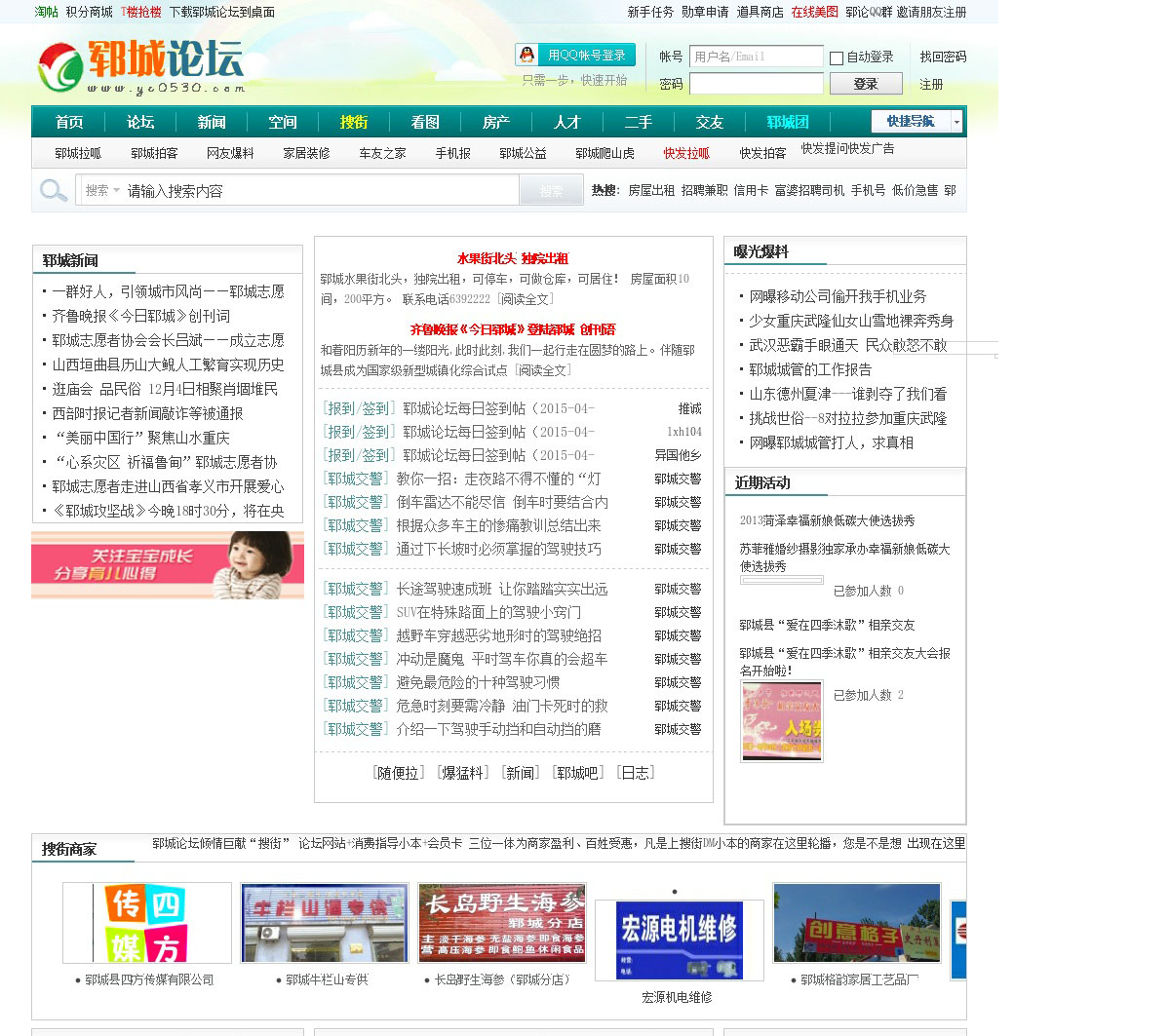Screen dimensions: 1170x1036
Task: Select the 搜街 navigation tab
Action: click(354, 122)
